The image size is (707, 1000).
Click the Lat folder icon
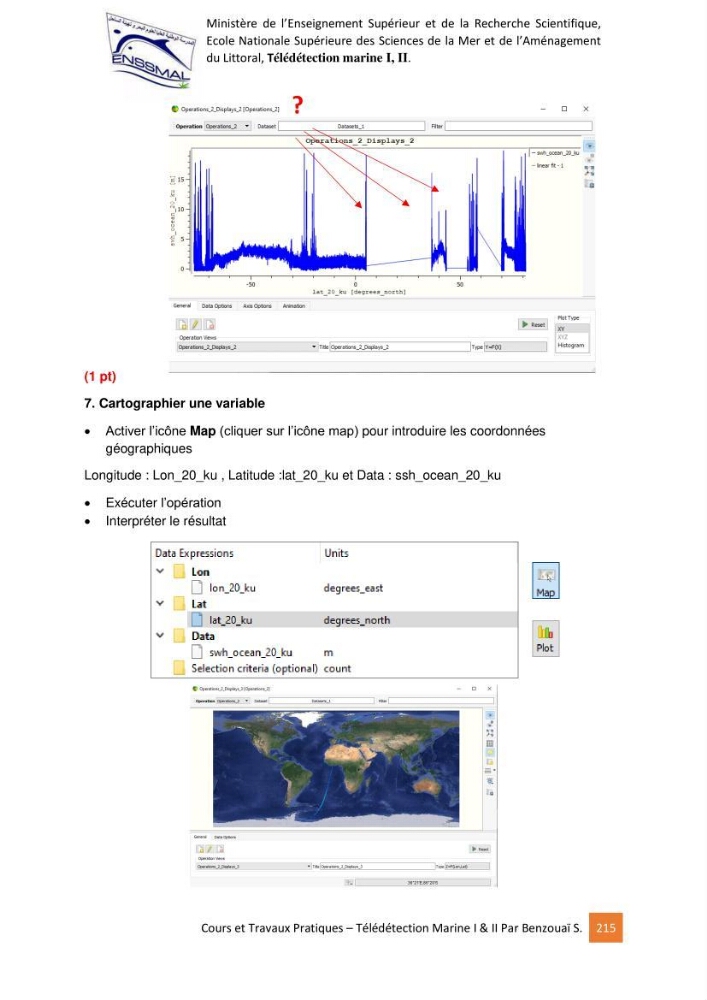pyautogui.click(x=180, y=603)
